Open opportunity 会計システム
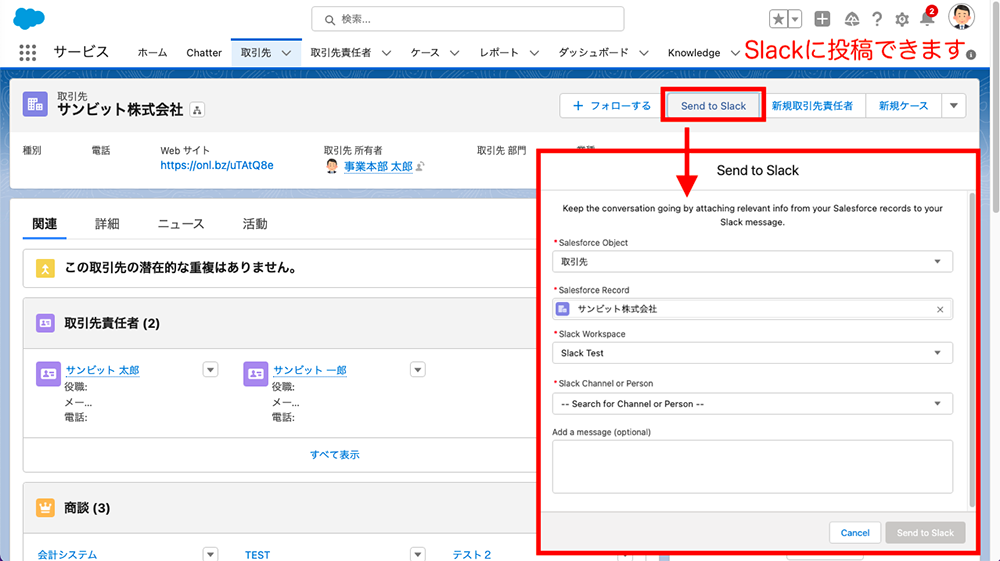Screen dimensions: 1000x561 pyautogui.click(x=68, y=555)
